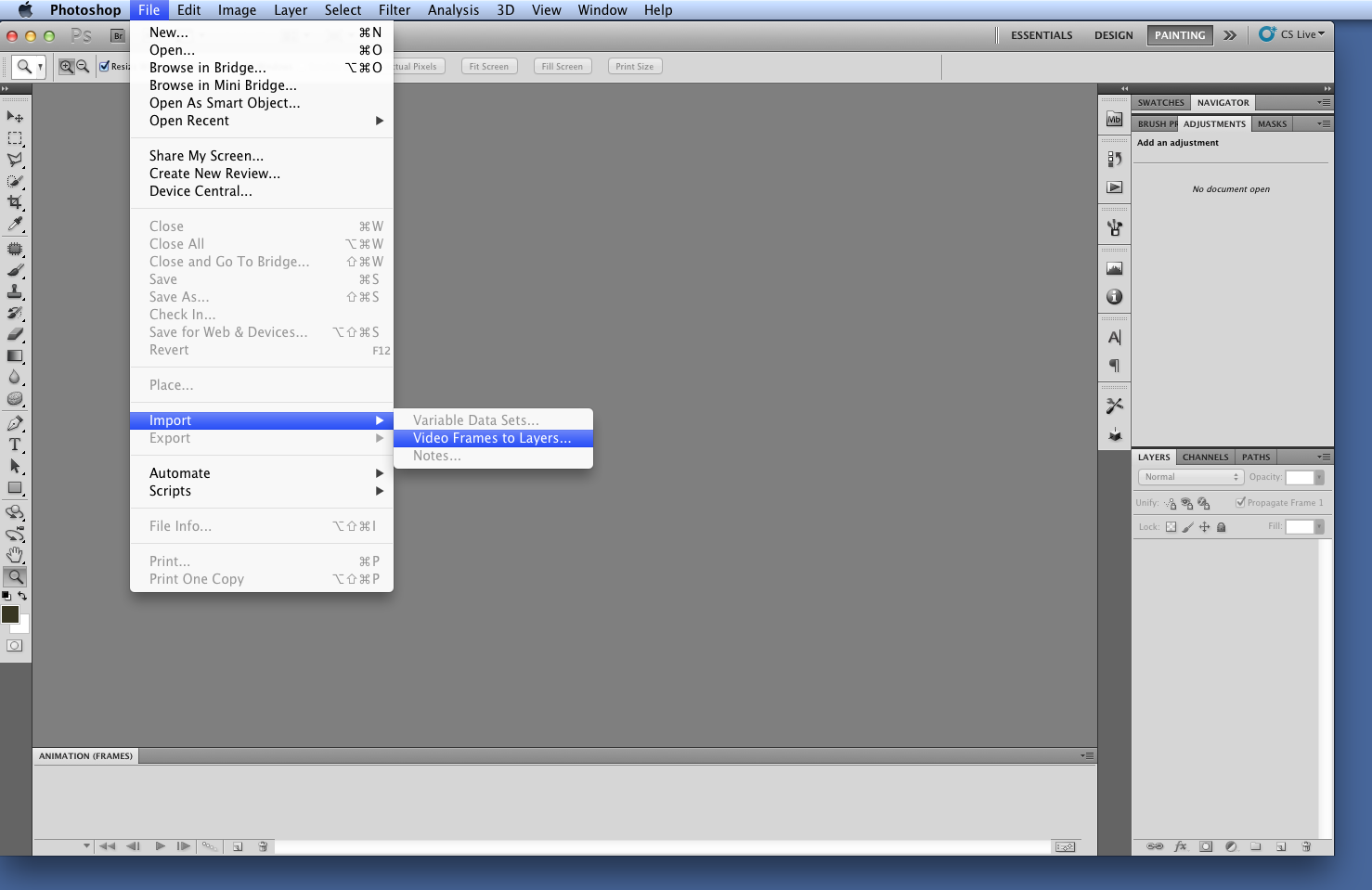Click the Print Size button

(635, 67)
